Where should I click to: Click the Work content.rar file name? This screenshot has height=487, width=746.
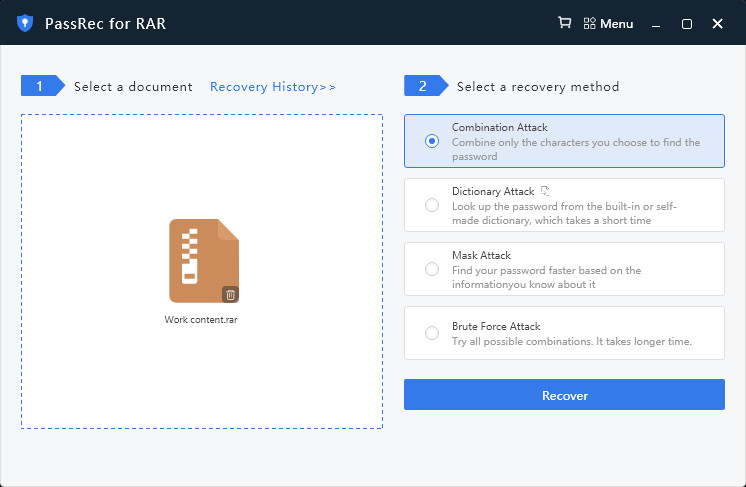[201, 320]
